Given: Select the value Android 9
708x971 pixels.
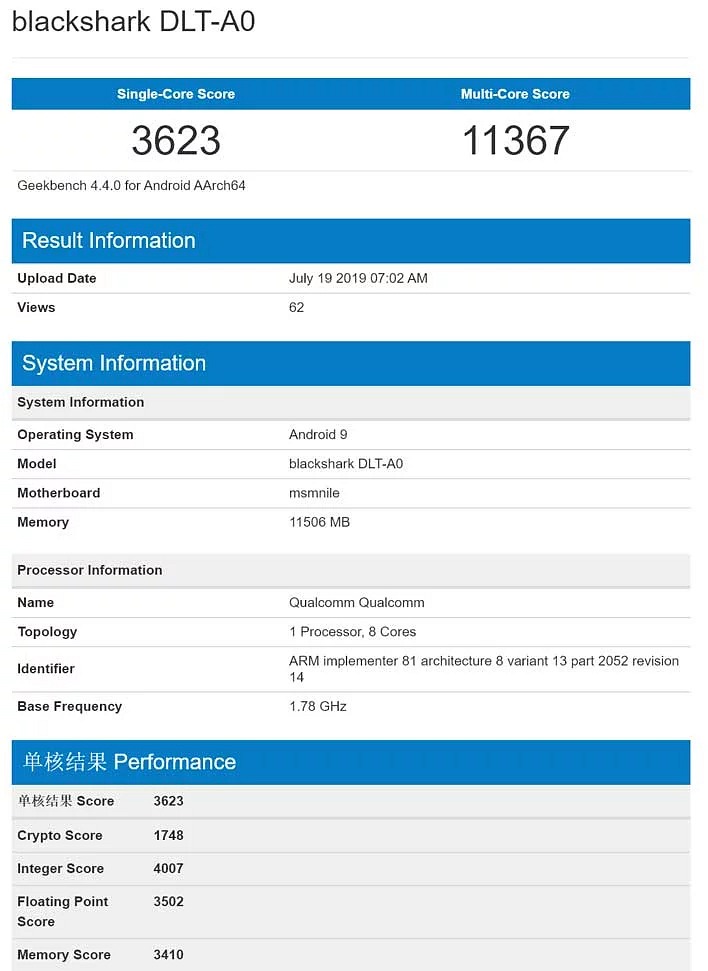Looking at the screenshot, I should [x=318, y=435].
